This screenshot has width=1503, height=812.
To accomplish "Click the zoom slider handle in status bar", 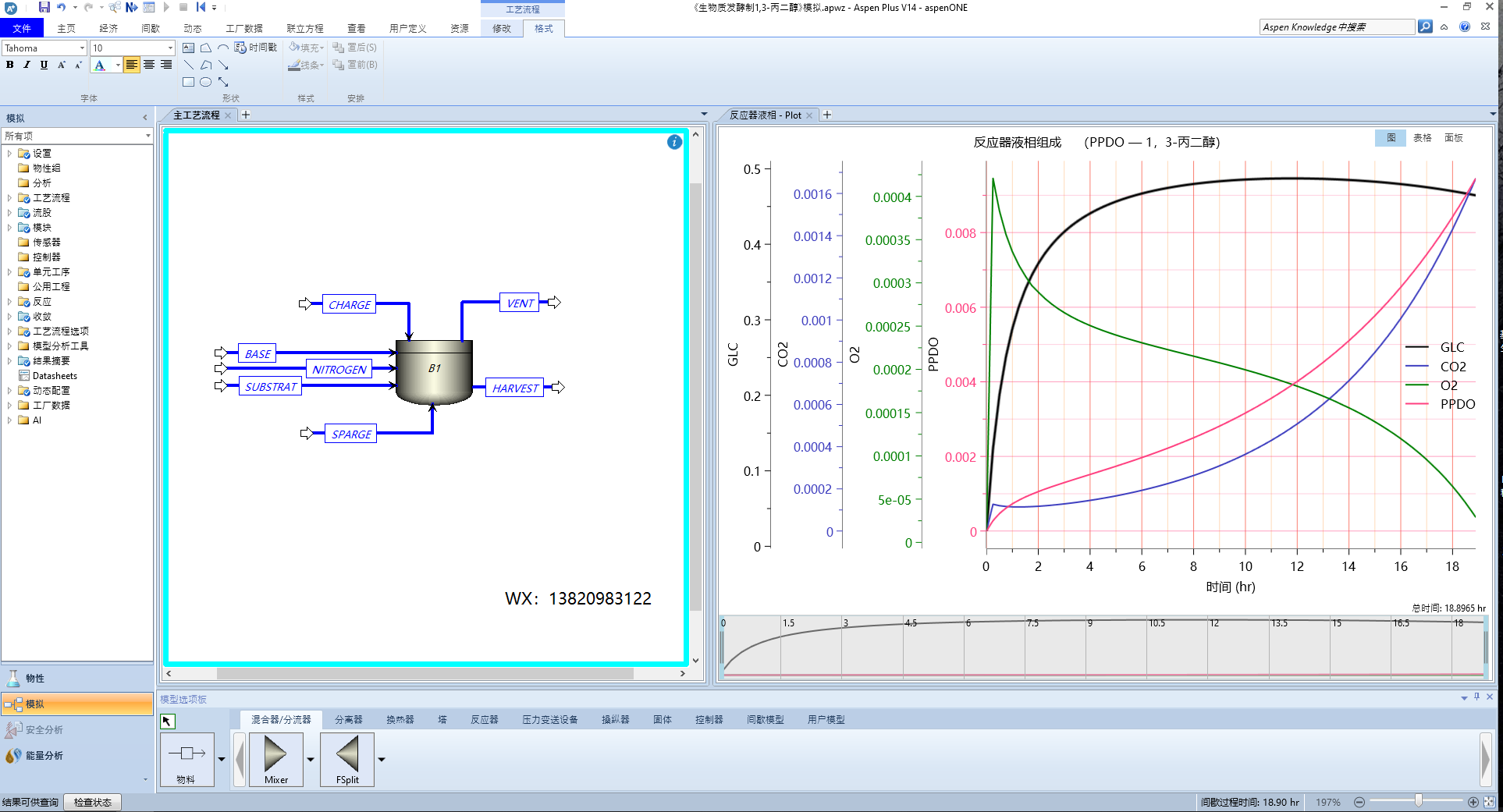I will point(1418,801).
